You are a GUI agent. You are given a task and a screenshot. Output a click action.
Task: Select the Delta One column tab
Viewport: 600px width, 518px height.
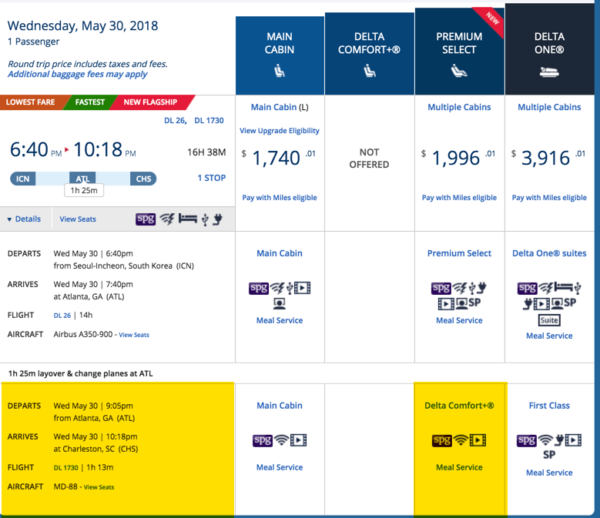tap(549, 49)
